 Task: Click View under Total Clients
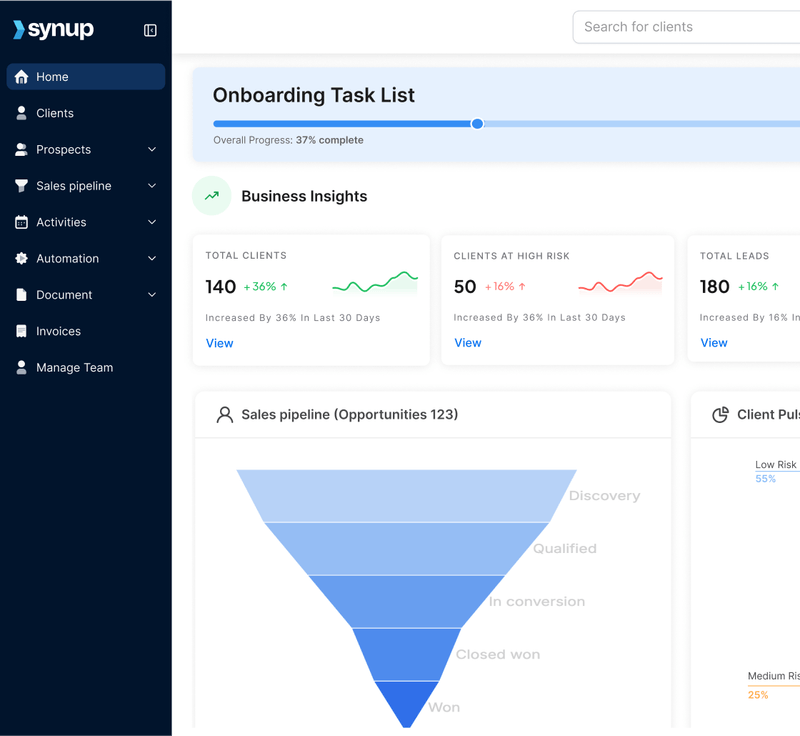coord(219,343)
